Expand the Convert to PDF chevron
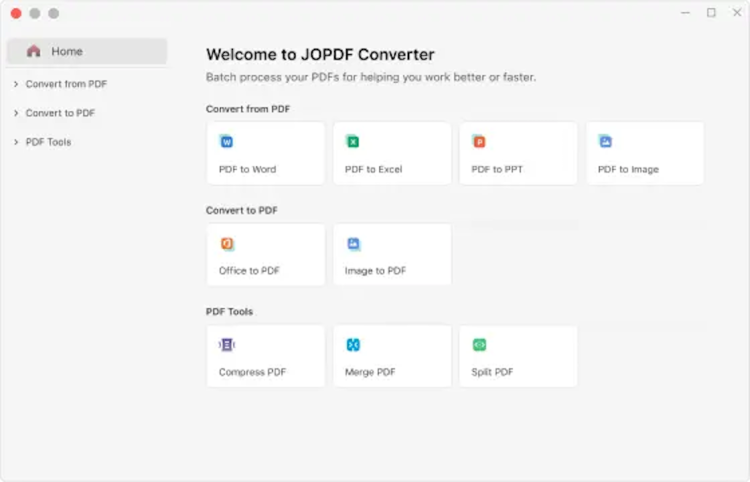Viewport: 750px width, 482px height. pos(16,113)
